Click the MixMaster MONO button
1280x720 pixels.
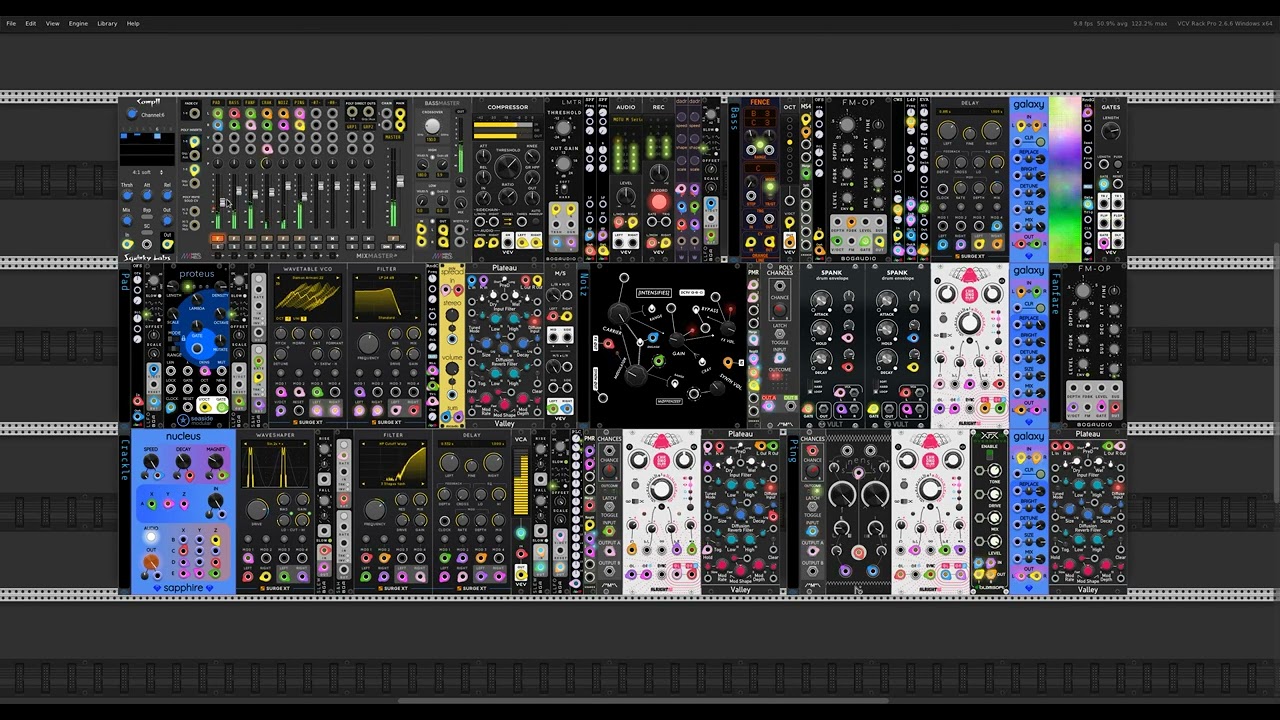[400, 247]
